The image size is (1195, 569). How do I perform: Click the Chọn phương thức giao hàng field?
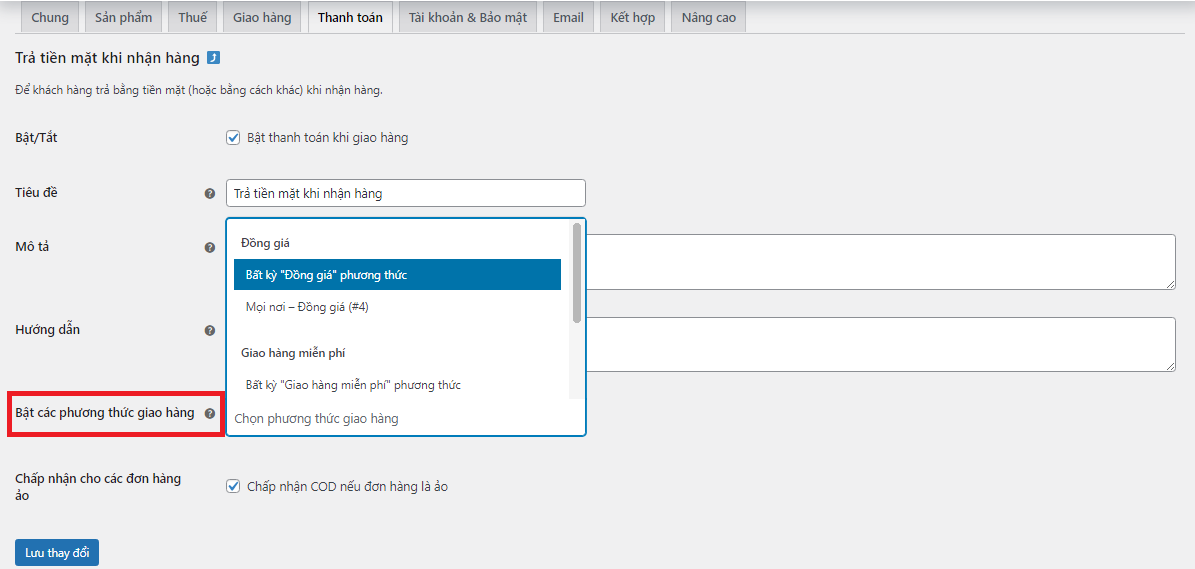coord(400,419)
